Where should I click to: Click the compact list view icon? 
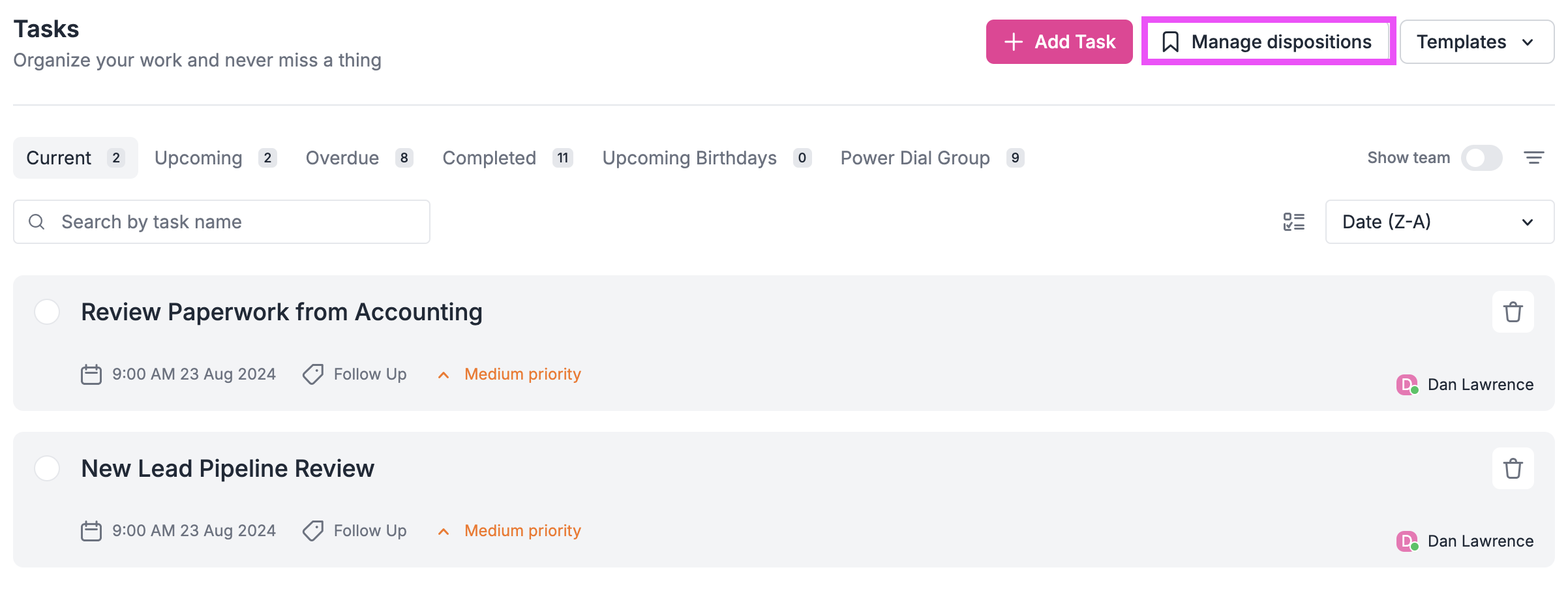(x=1293, y=222)
